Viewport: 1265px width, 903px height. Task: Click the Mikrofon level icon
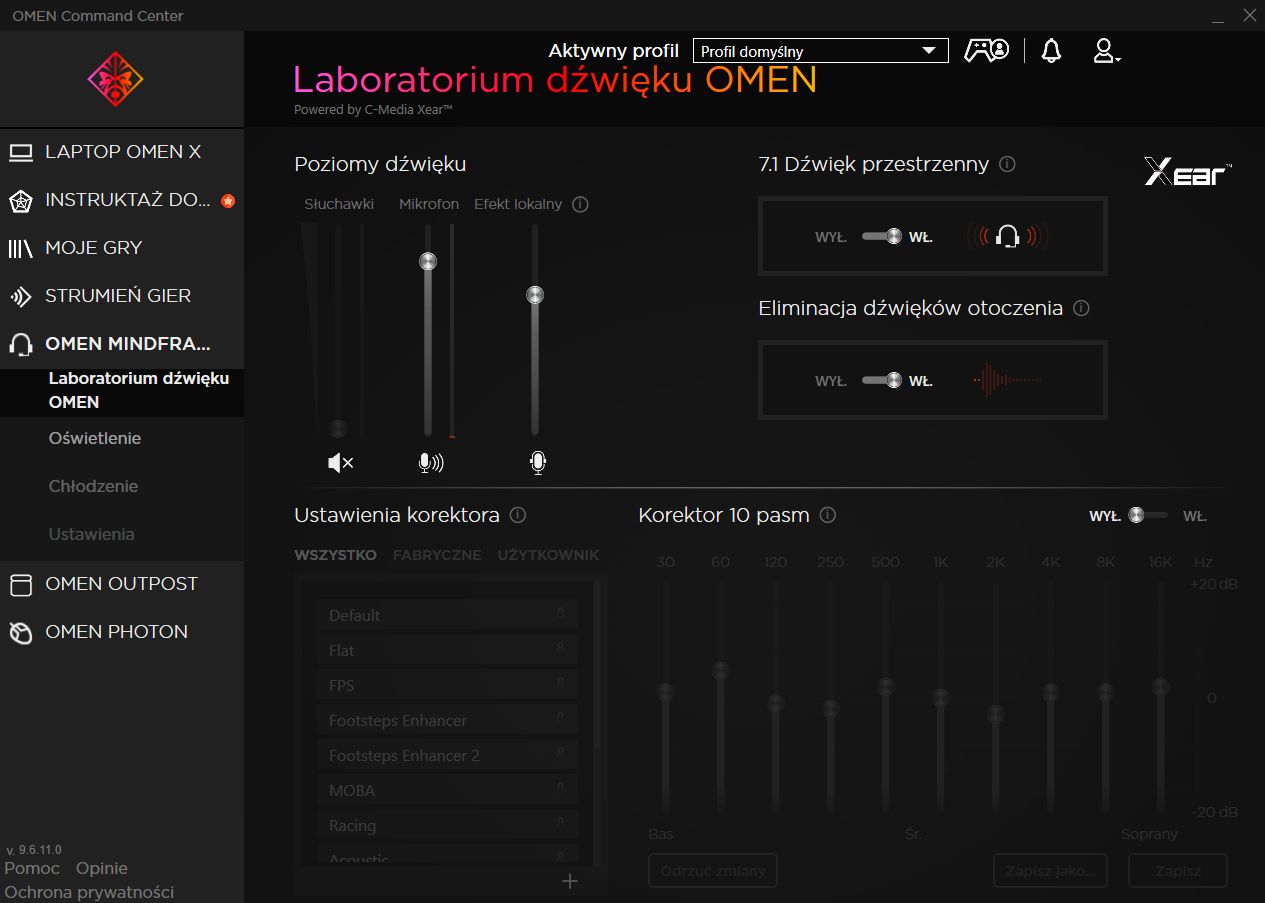430,462
